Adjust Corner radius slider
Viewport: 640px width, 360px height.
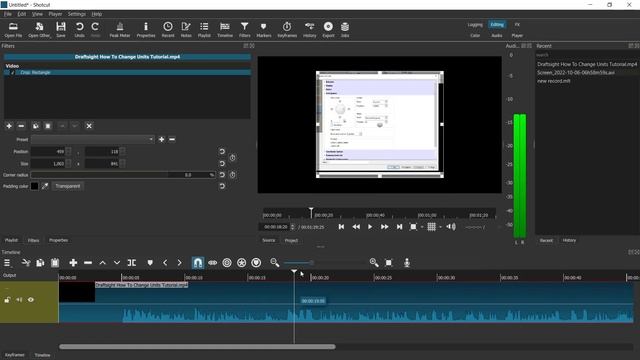pos(123,175)
